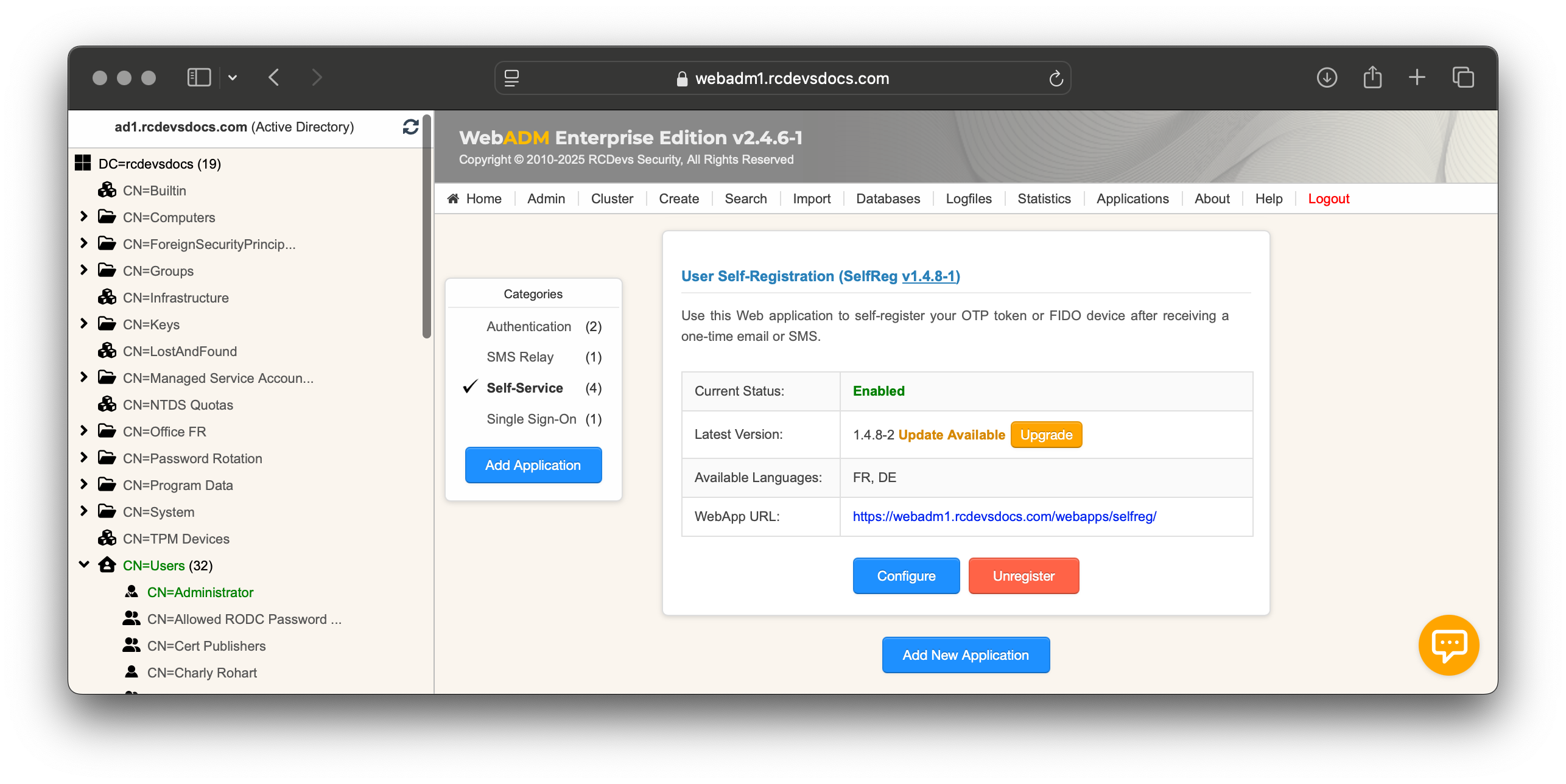Open the Databases menu
The width and height of the screenshot is (1566, 784).
click(x=888, y=198)
